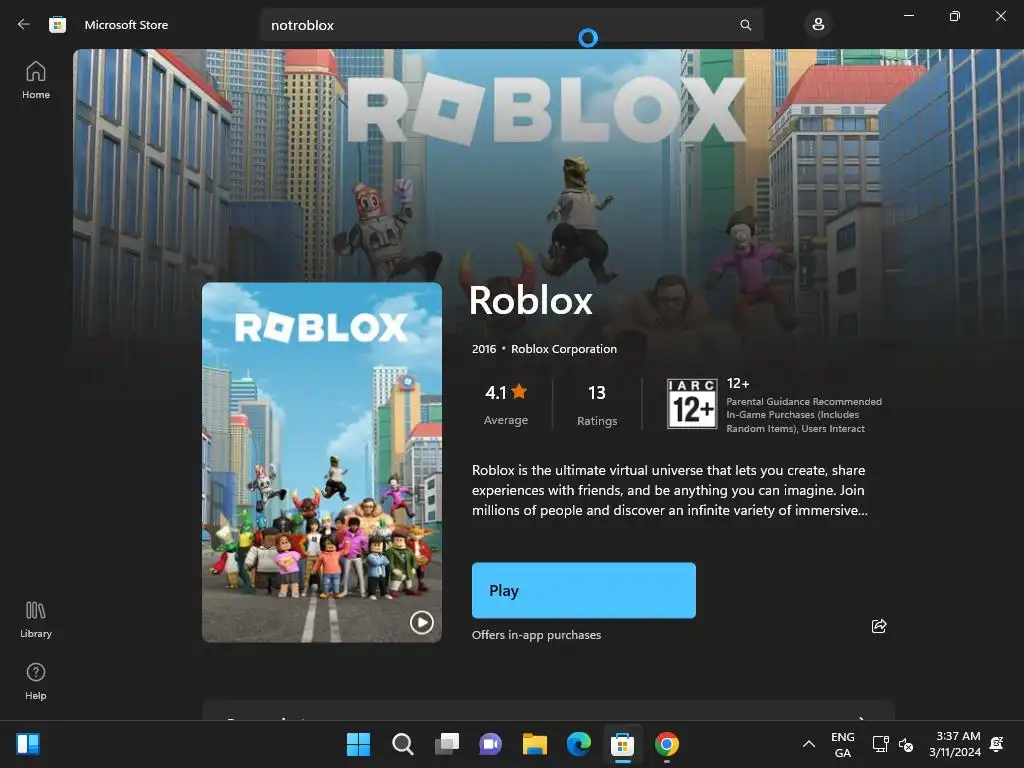The height and width of the screenshot is (768, 1024).
Task: Open the Chat app on the taskbar
Action: [490, 744]
